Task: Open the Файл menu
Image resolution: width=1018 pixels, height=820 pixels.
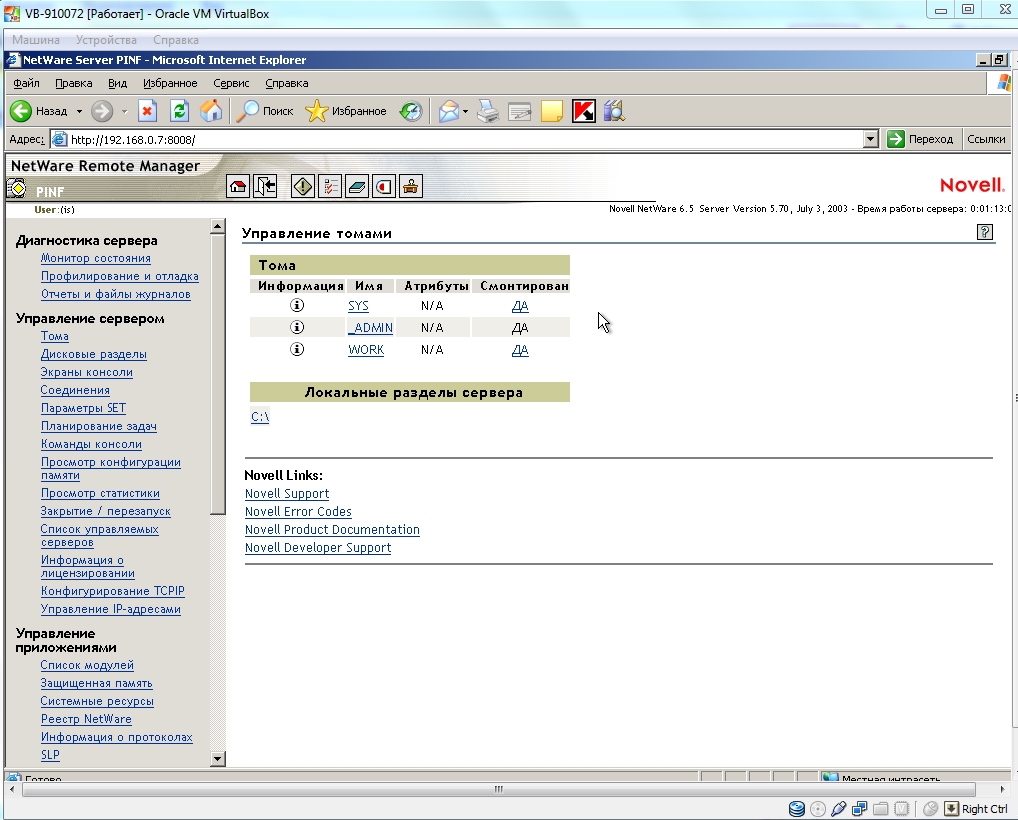Action: [27, 83]
